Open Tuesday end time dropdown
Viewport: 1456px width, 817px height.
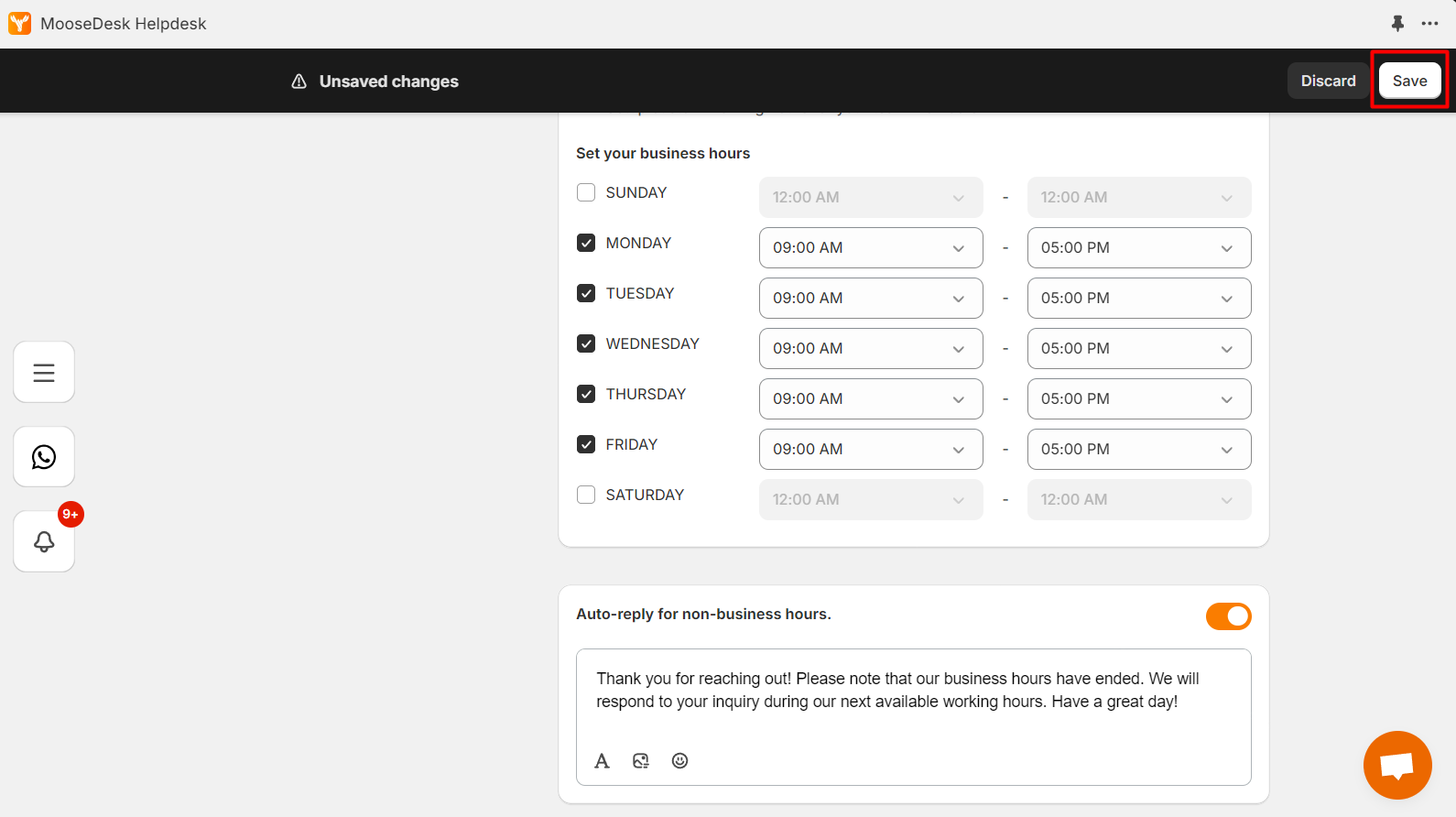(x=1139, y=298)
